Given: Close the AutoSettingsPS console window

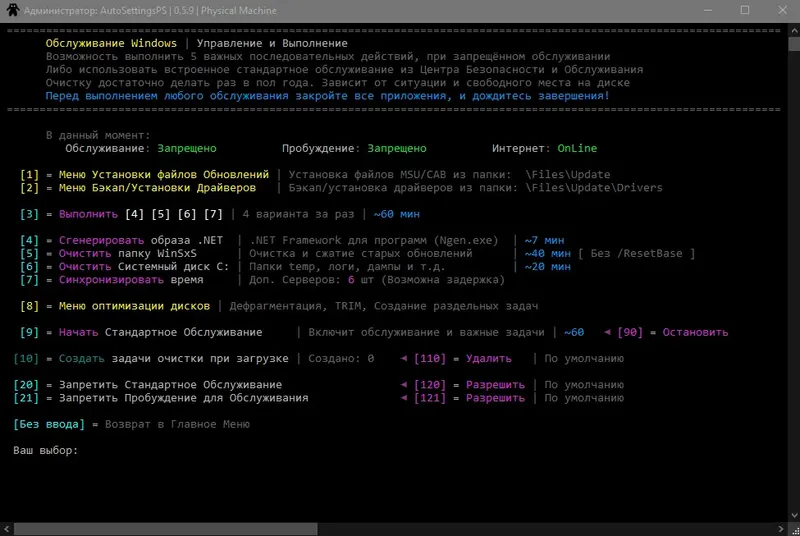Looking at the screenshot, I should pos(782,10).
